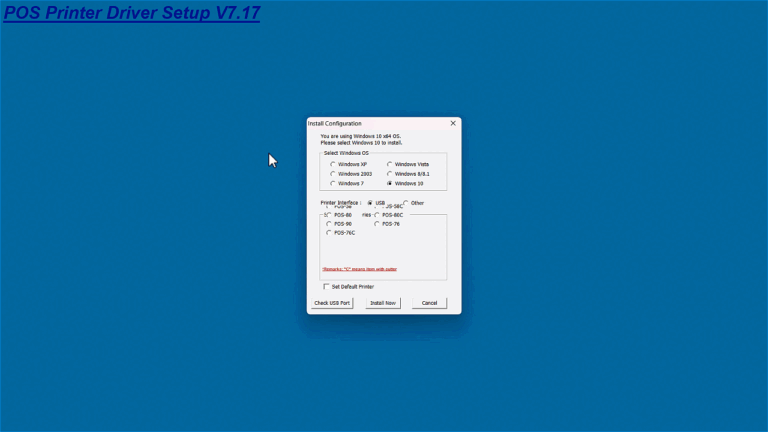Set printer interface to Other

click(x=406, y=203)
